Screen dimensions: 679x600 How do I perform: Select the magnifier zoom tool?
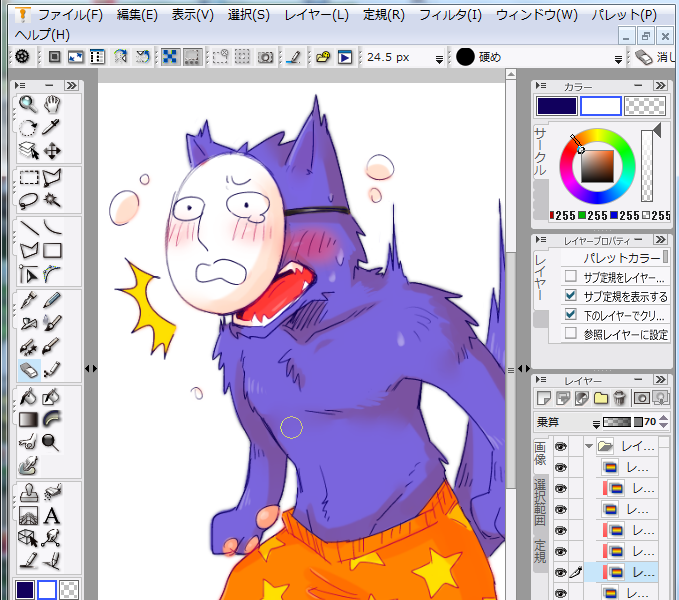(x=28, y=103)
